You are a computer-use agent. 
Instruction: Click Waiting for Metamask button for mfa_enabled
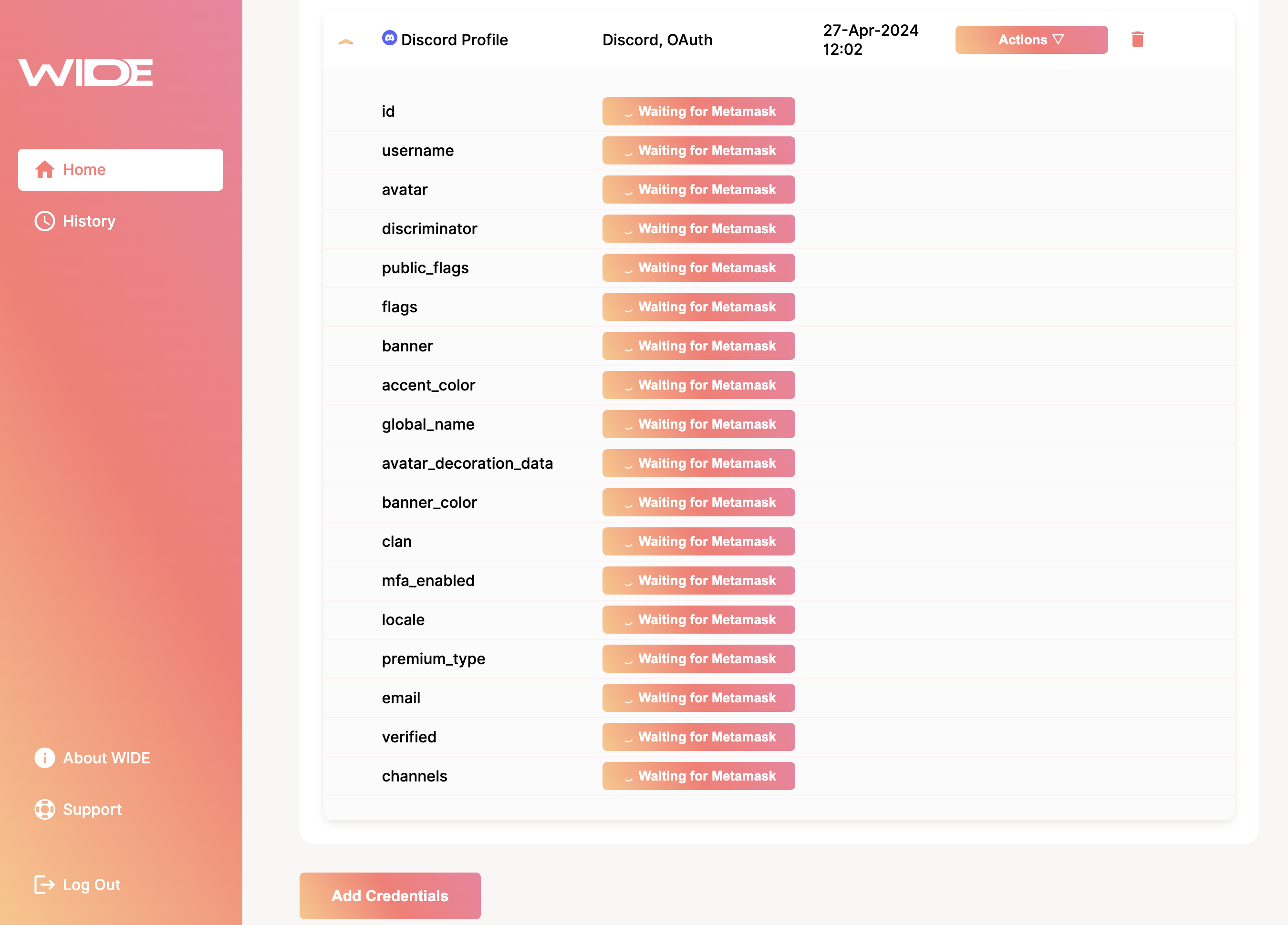pyautogui.click(x=698, y=581)
